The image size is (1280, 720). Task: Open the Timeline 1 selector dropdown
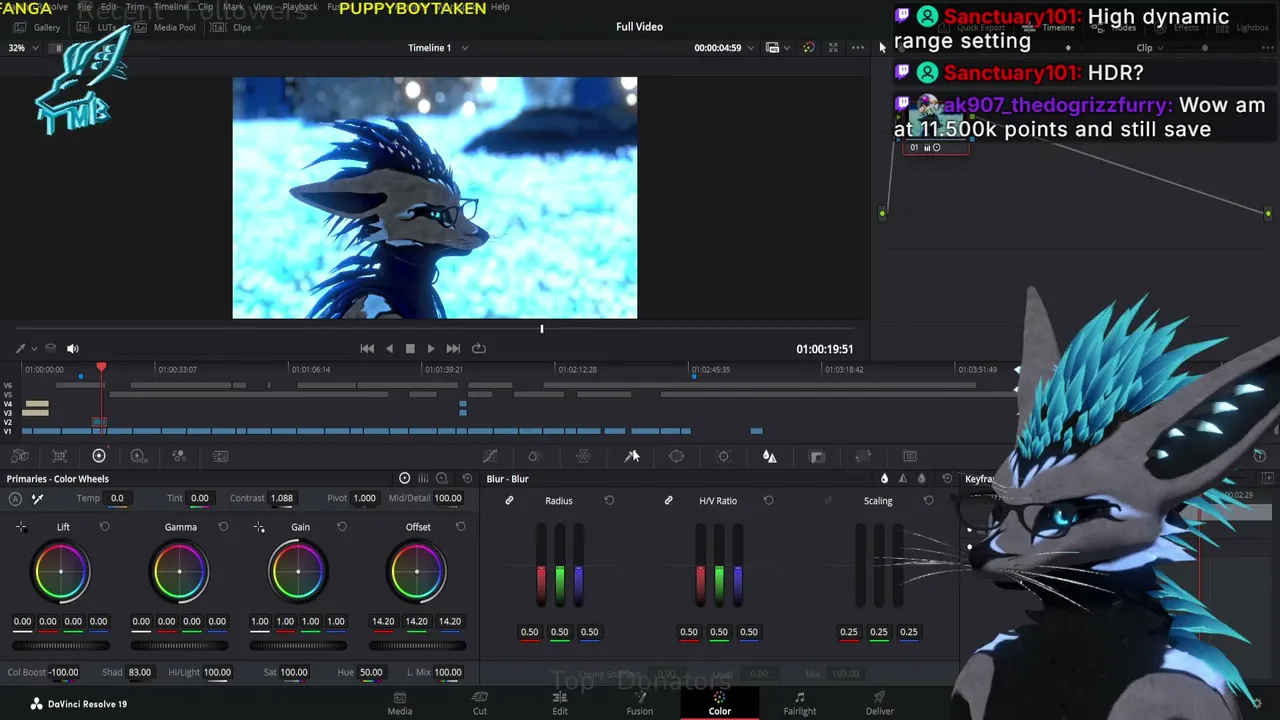(x=438, y=48)
